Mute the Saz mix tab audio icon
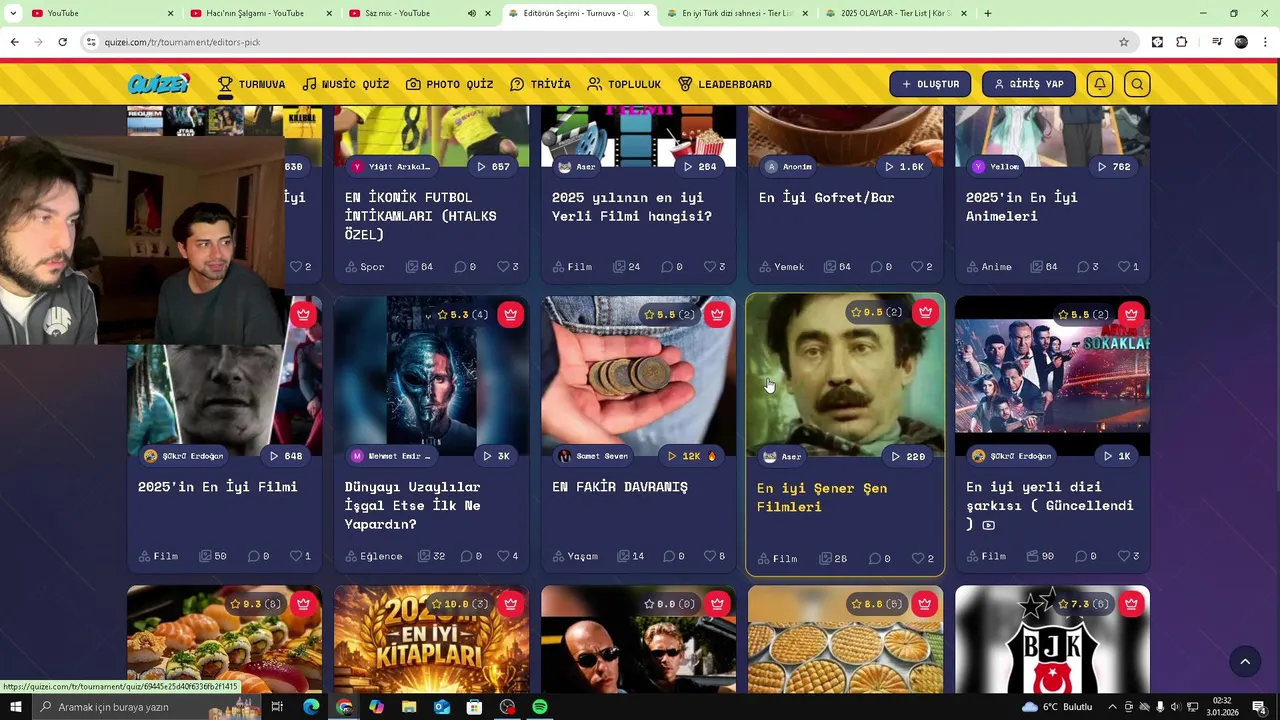Screen dimensions: 1280x720 pos(472,13)
